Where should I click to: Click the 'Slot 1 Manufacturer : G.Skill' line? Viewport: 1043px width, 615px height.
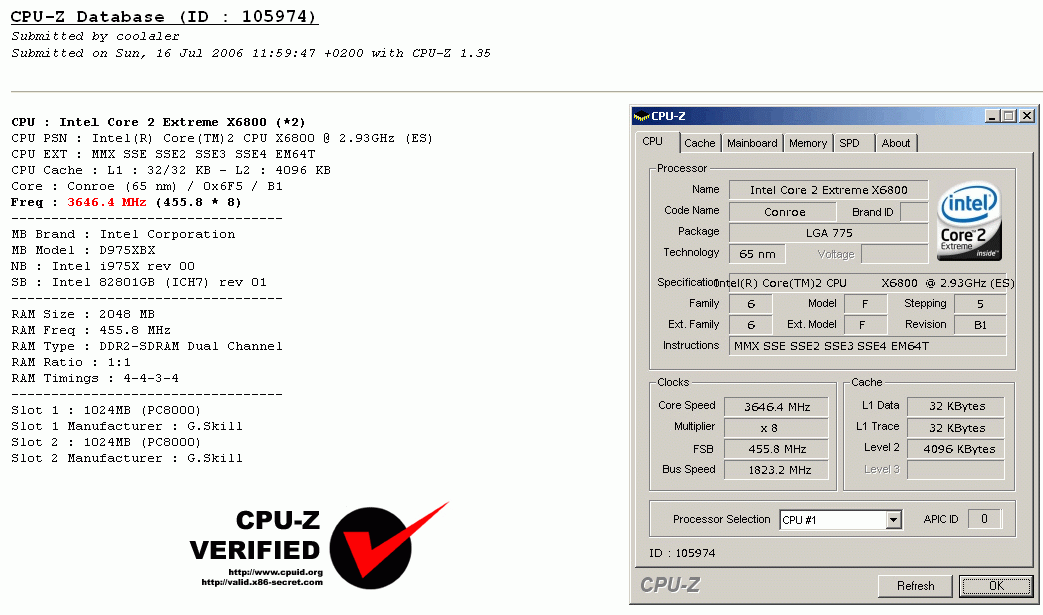click(126, 426)
